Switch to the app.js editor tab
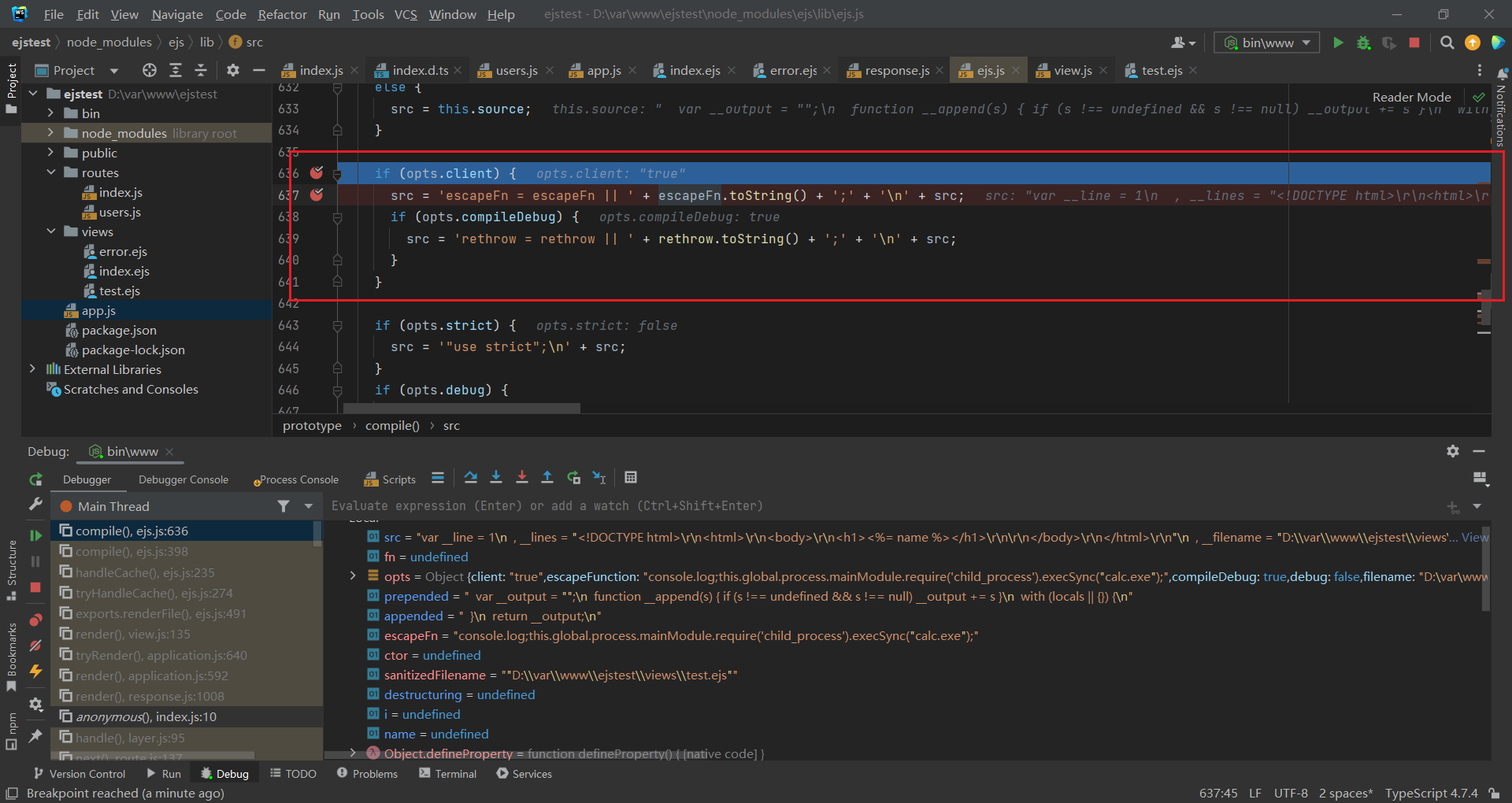 [x=603, y=70]
